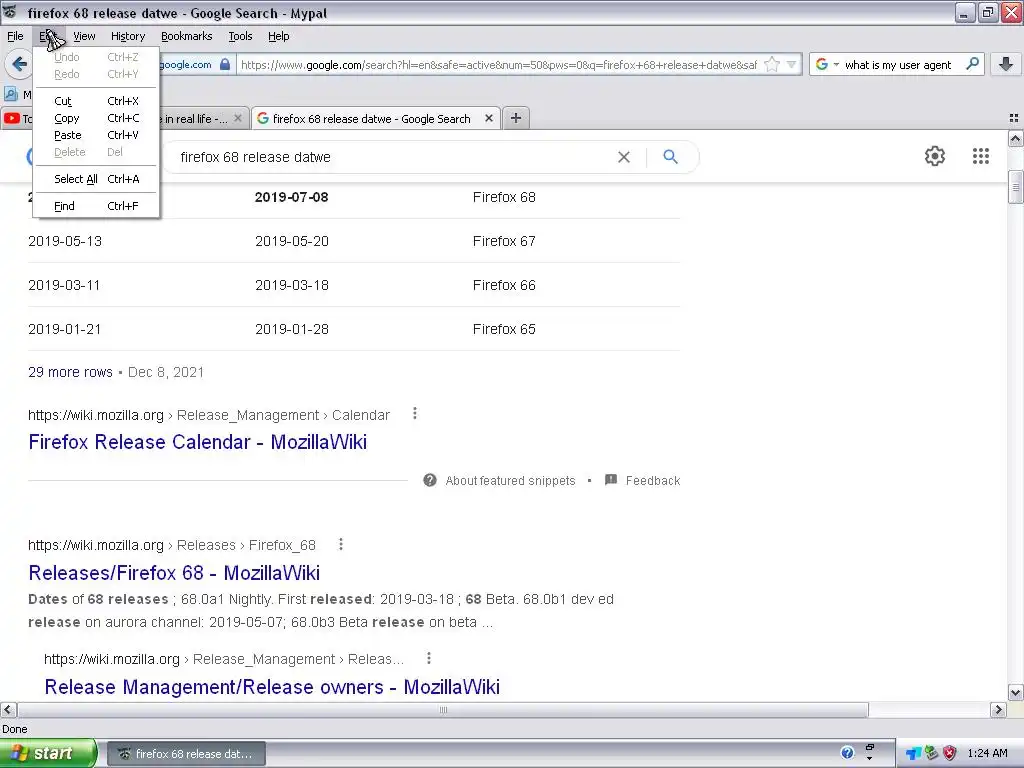Open the Tools menu

pos(240,36)
